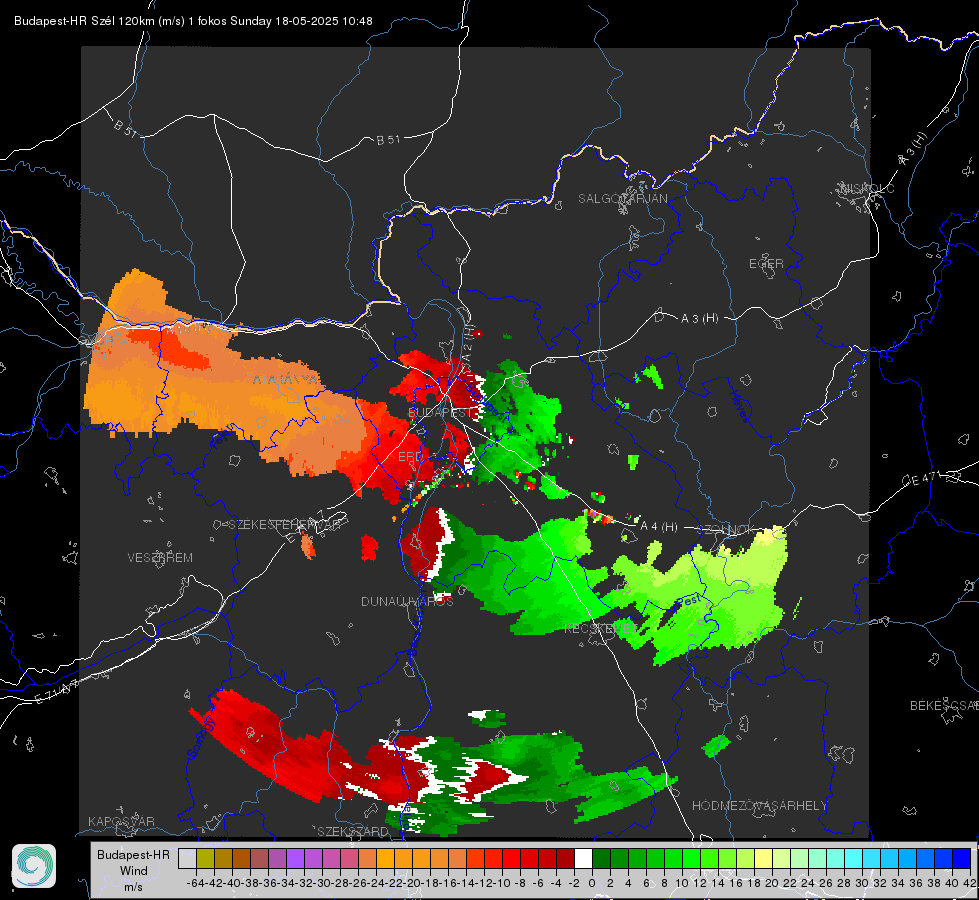Click the '30' scale value
The width and height of the screenshot is (979, 900).
862,883
